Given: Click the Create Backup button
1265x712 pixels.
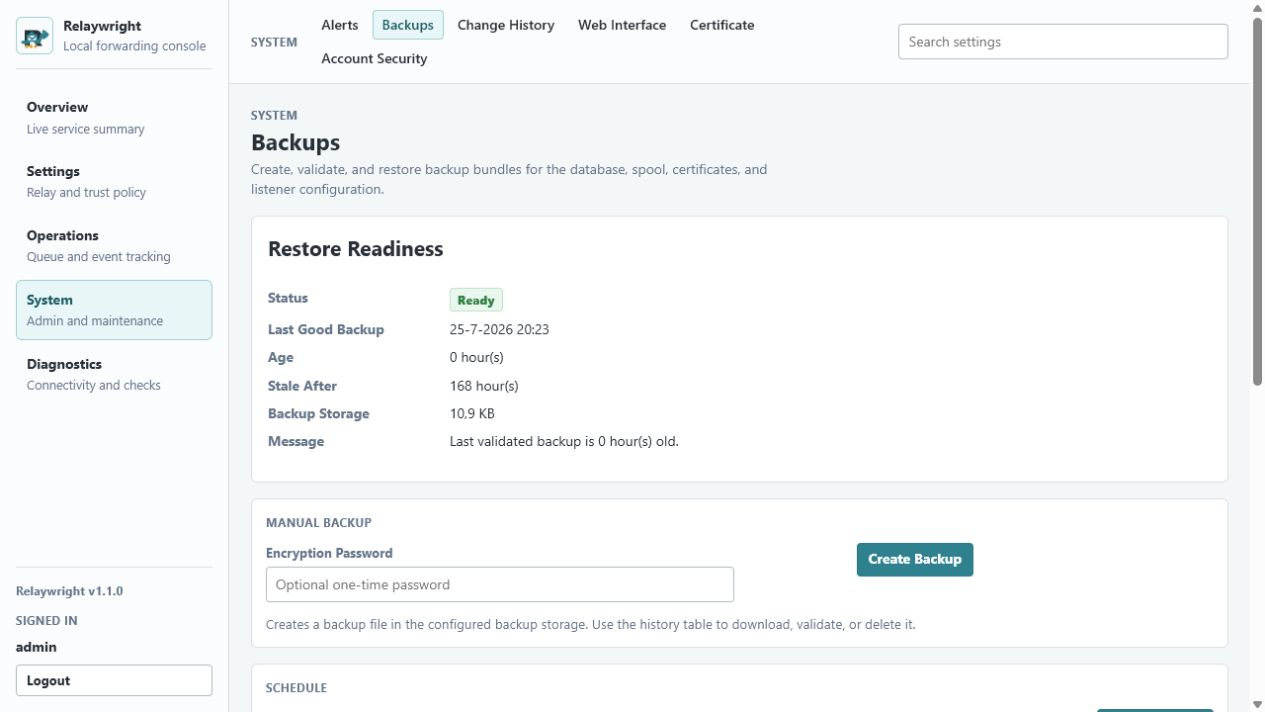Looking at the screenshot, I should pyautogui.click(x=915, y=560).
